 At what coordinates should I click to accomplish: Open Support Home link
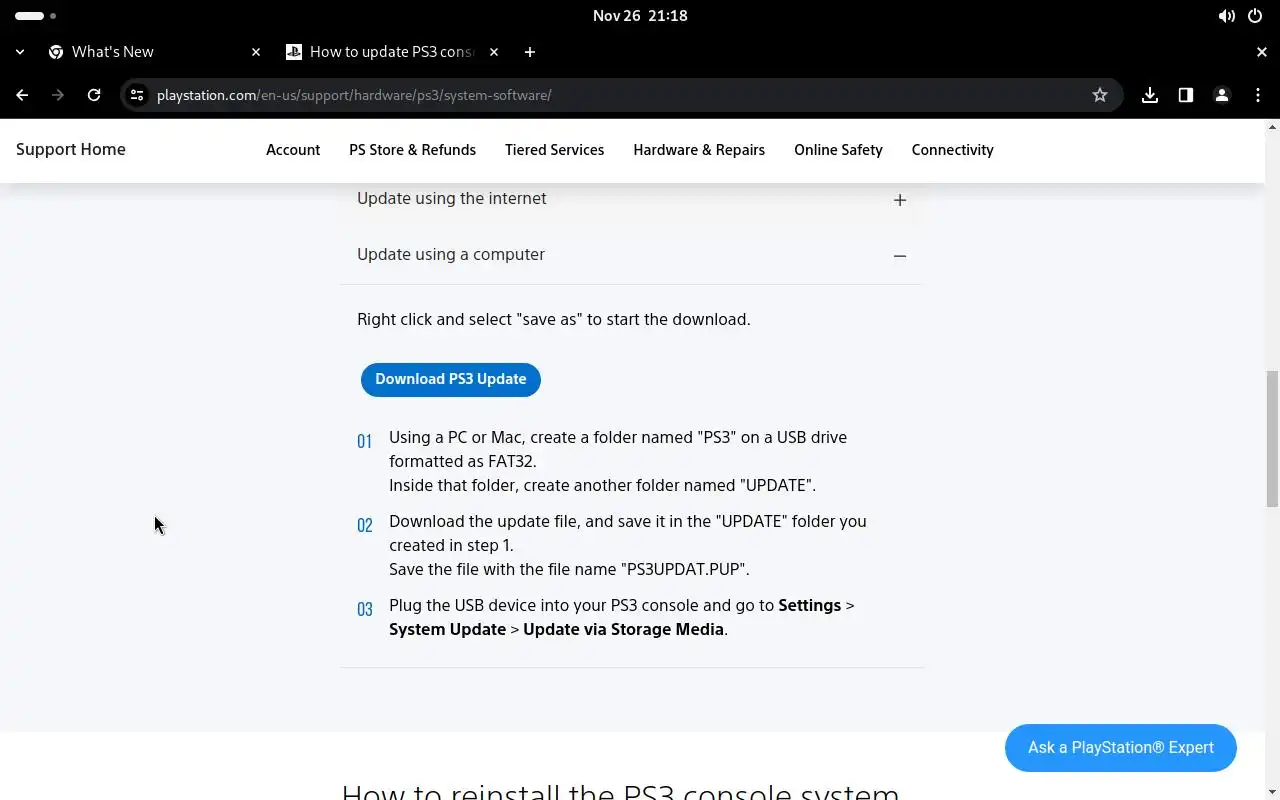tap(71, 150)
